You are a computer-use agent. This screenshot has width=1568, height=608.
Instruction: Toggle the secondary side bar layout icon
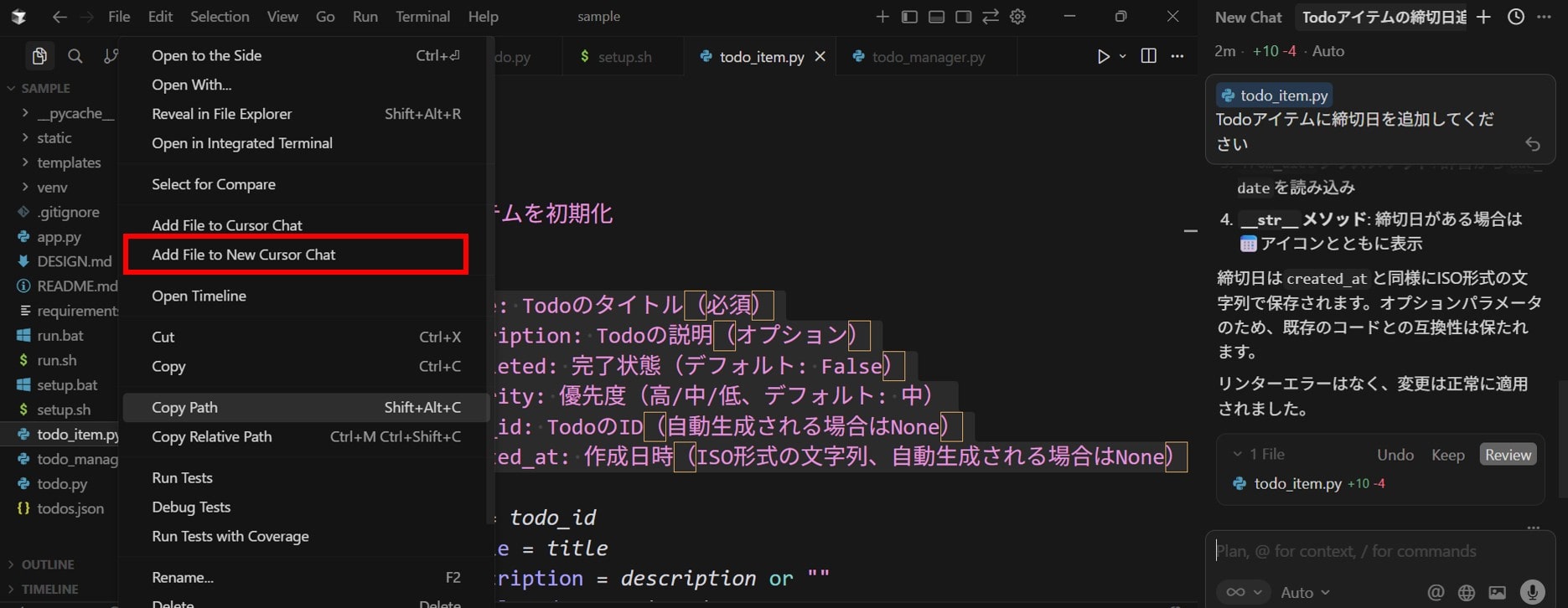(x=964, y=17)
